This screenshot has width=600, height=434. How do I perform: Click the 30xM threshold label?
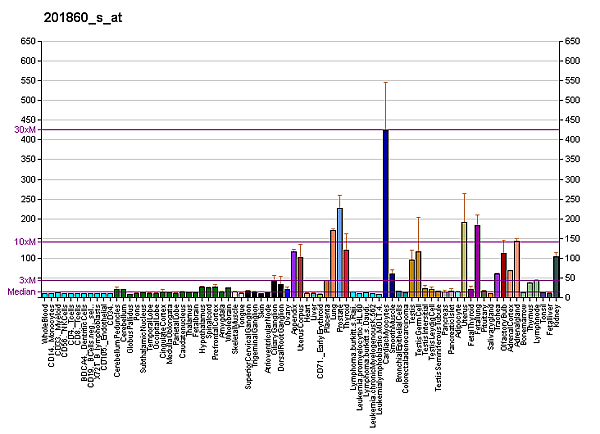point(25,129)
